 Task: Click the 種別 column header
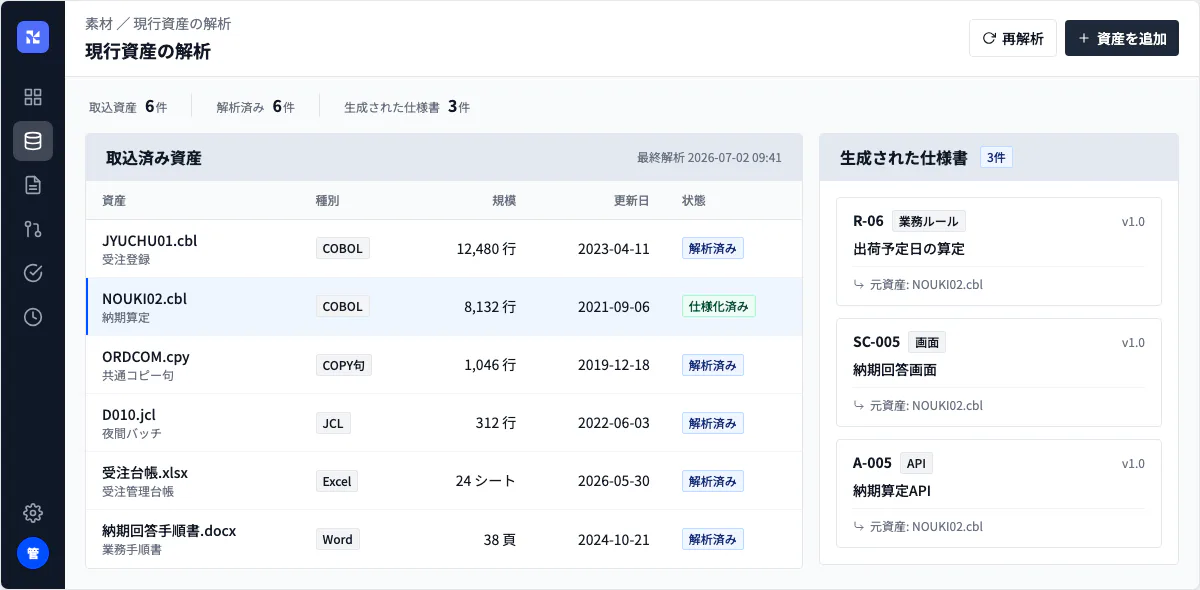point(328,201)
